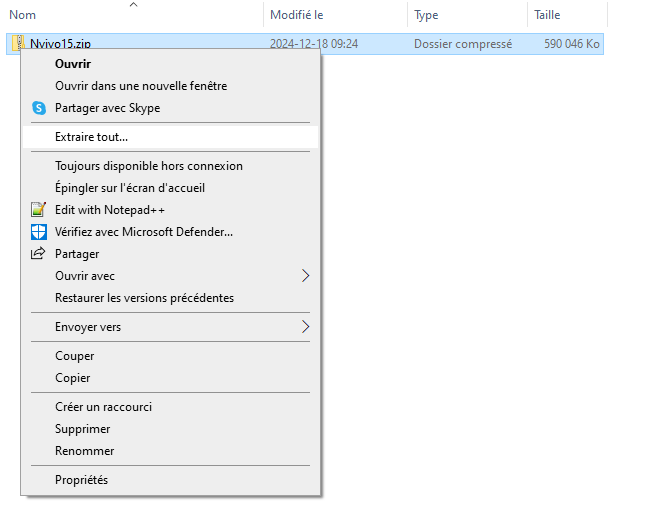Expand the Ouvrir avec submenu arrow

click(306, 276)
